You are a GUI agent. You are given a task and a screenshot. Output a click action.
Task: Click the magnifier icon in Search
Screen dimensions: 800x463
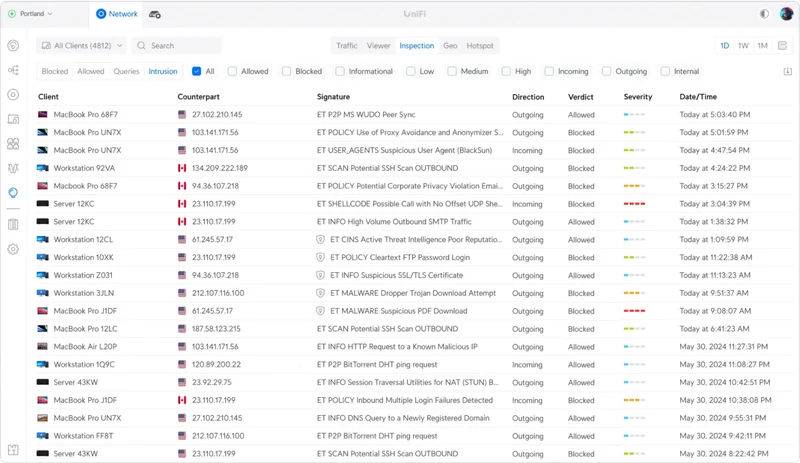[x=141, y=45]
